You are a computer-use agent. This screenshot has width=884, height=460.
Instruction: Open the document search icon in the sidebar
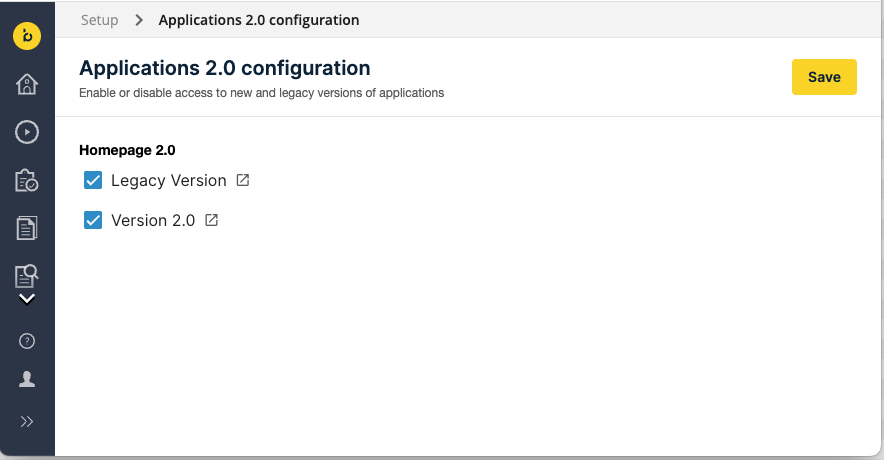(x=27, y=274)
